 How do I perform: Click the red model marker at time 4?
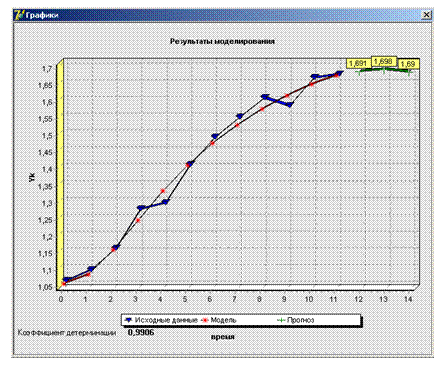point(163,191)
